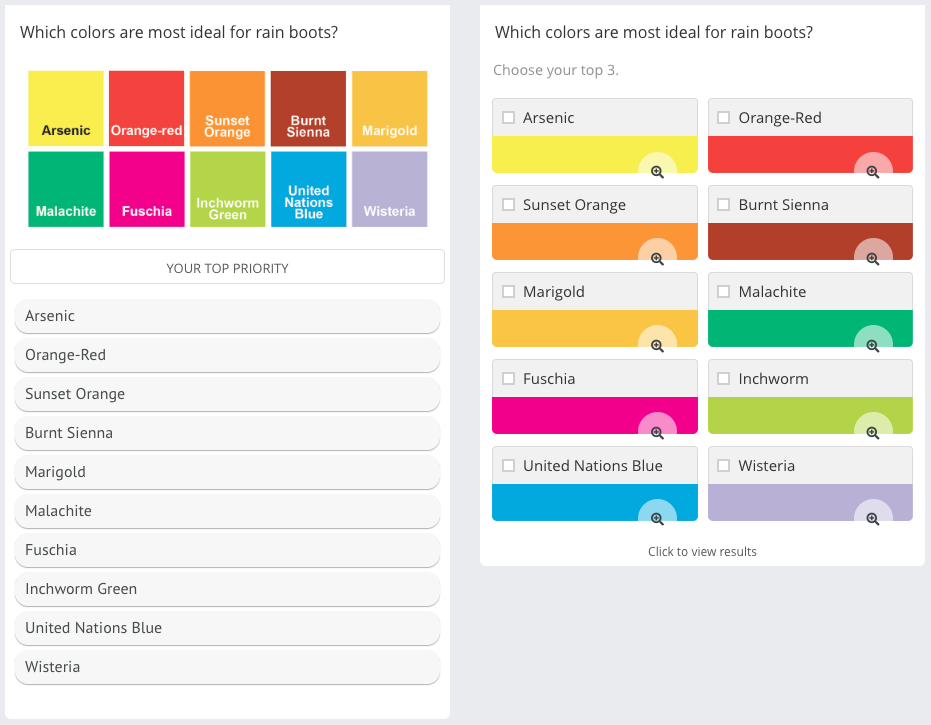Choose United Nations Blue list item
Image resolution: width=931 pixels, height=725 pixels.
pos(227,628)
